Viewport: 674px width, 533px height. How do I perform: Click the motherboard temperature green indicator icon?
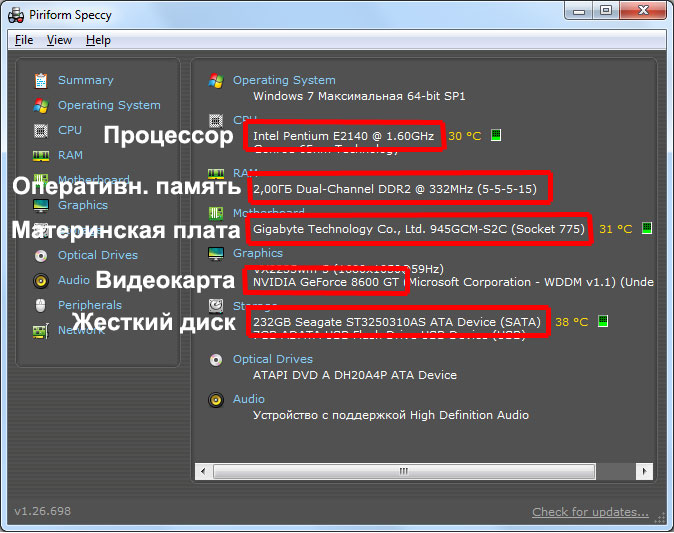(x=647, y=228)
